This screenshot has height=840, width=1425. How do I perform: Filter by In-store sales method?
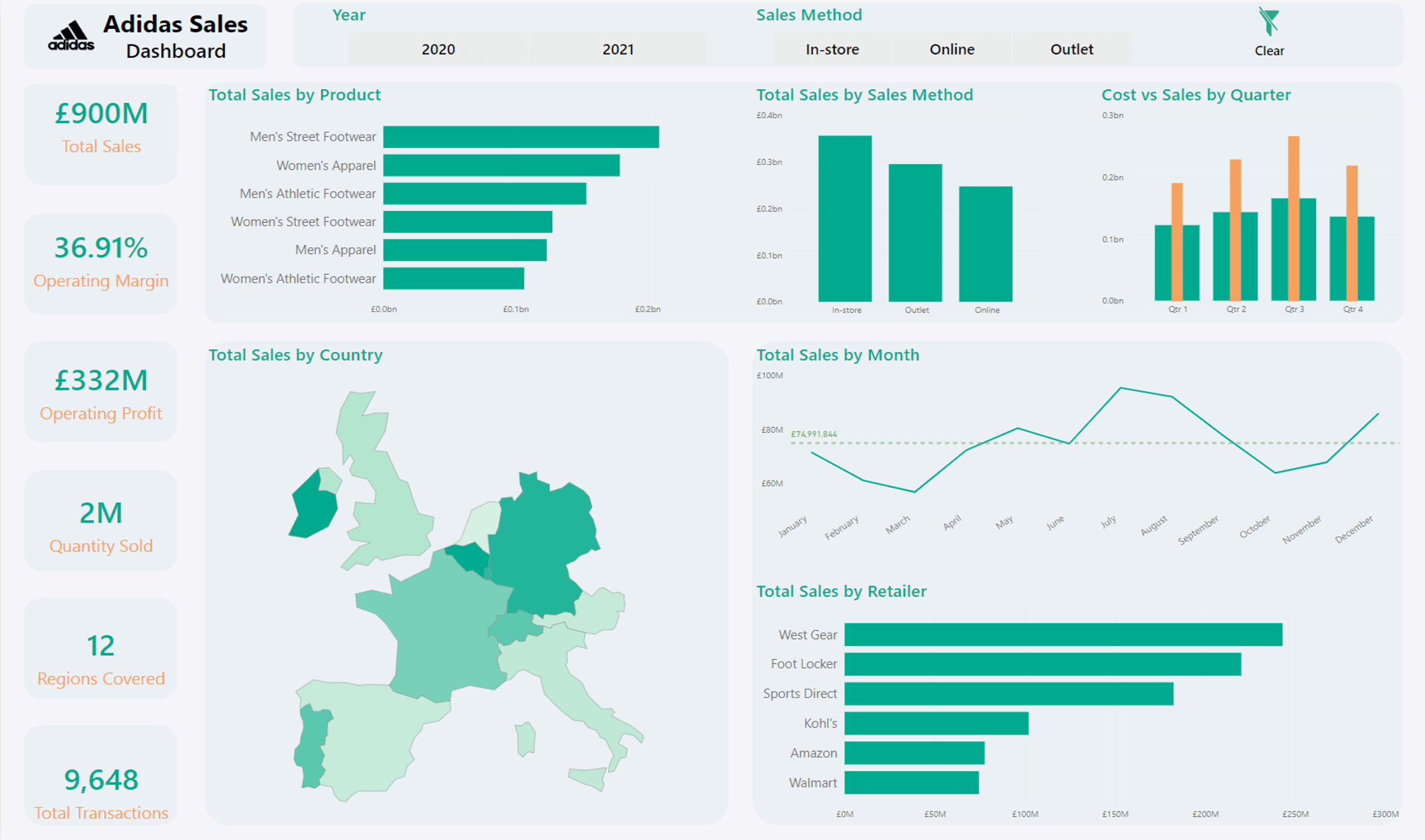point(832,49)
